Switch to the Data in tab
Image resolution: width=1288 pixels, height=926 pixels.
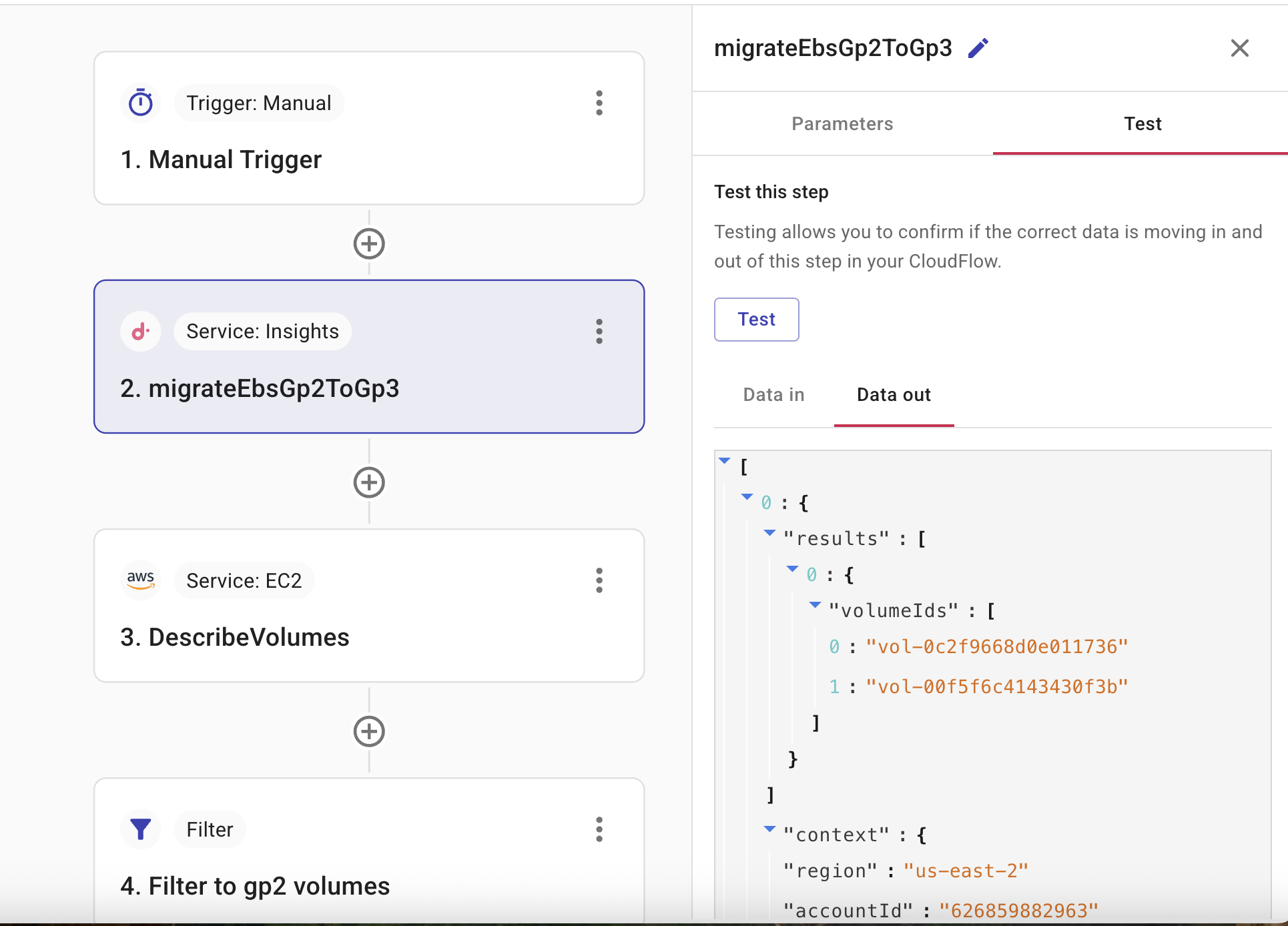[x=773, y=395]
